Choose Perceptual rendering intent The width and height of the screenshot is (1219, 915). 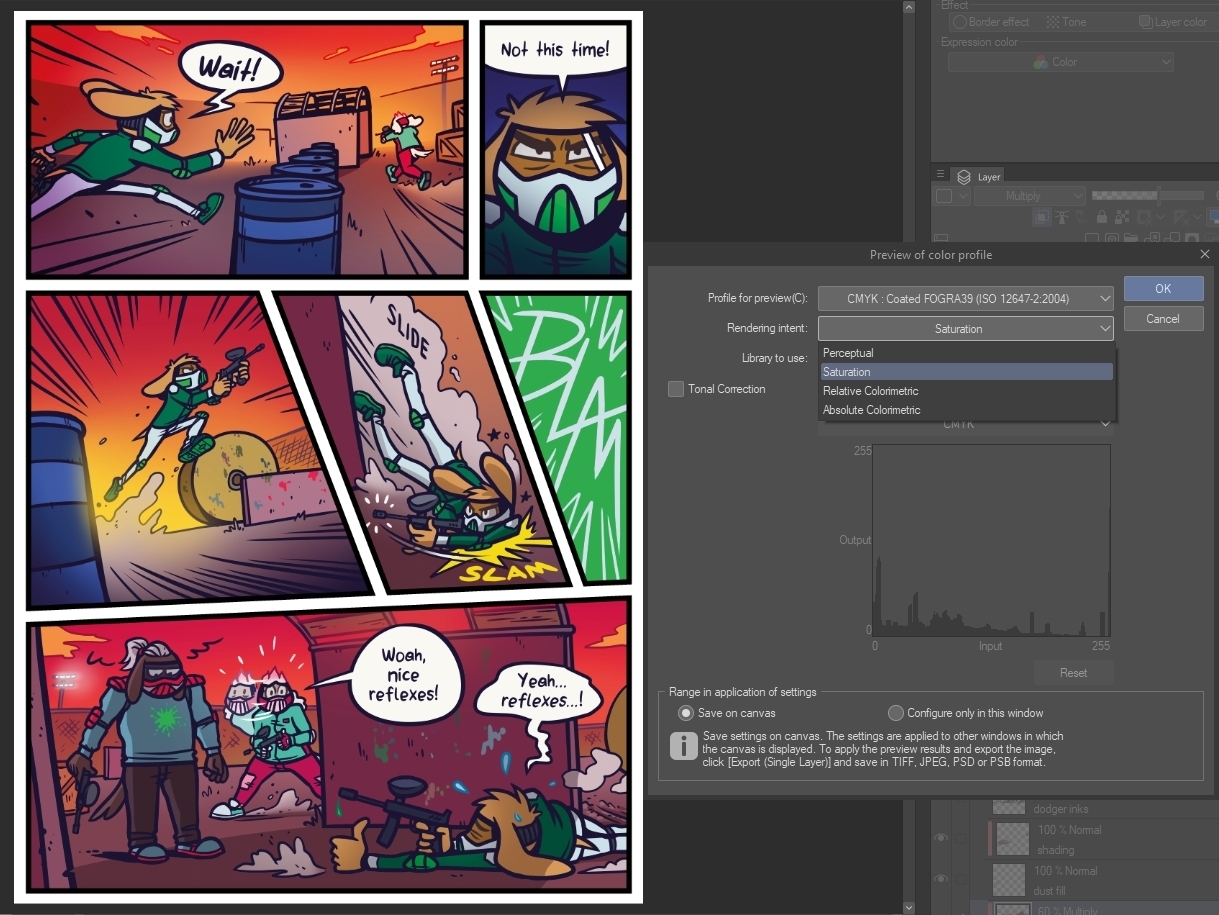pyautogui.click(x=965, y=353)
